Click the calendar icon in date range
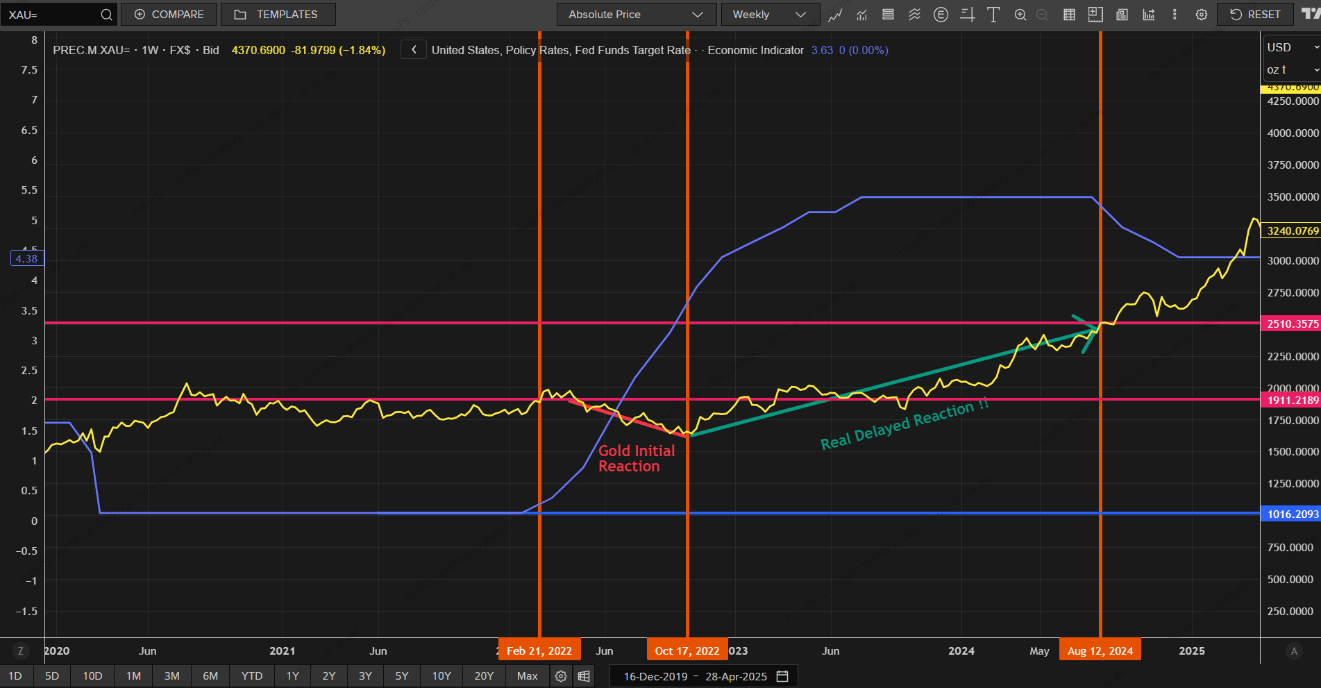 pos(782,676)
